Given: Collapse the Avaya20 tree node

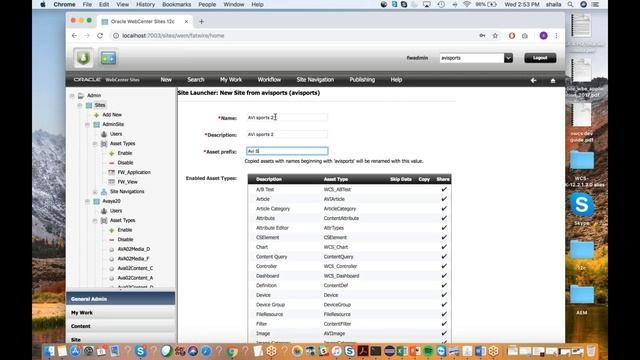Looking at the screenshot, I should pyautogui.click(x=87, y=201).
